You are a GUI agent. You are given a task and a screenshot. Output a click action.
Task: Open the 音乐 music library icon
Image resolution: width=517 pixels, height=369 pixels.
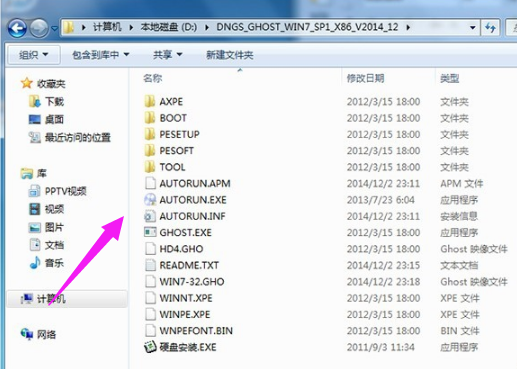34,263
